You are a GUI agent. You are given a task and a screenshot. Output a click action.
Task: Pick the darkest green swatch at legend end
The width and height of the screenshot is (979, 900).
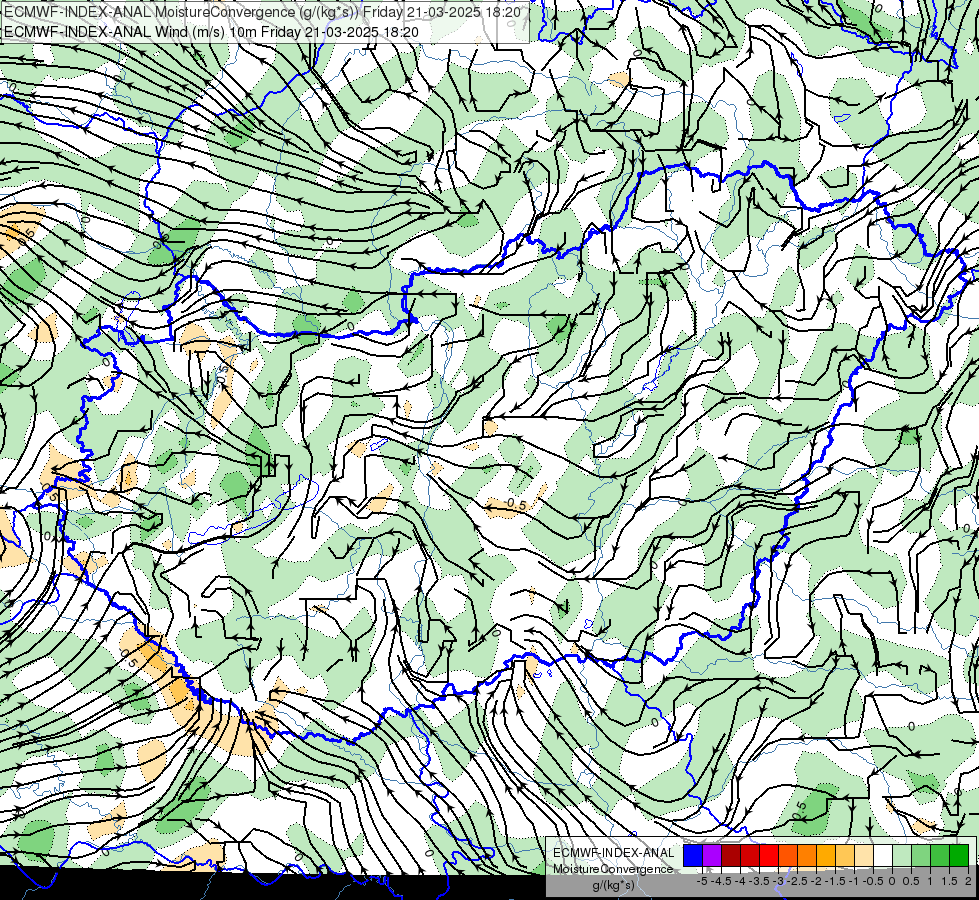click(959, 856)
